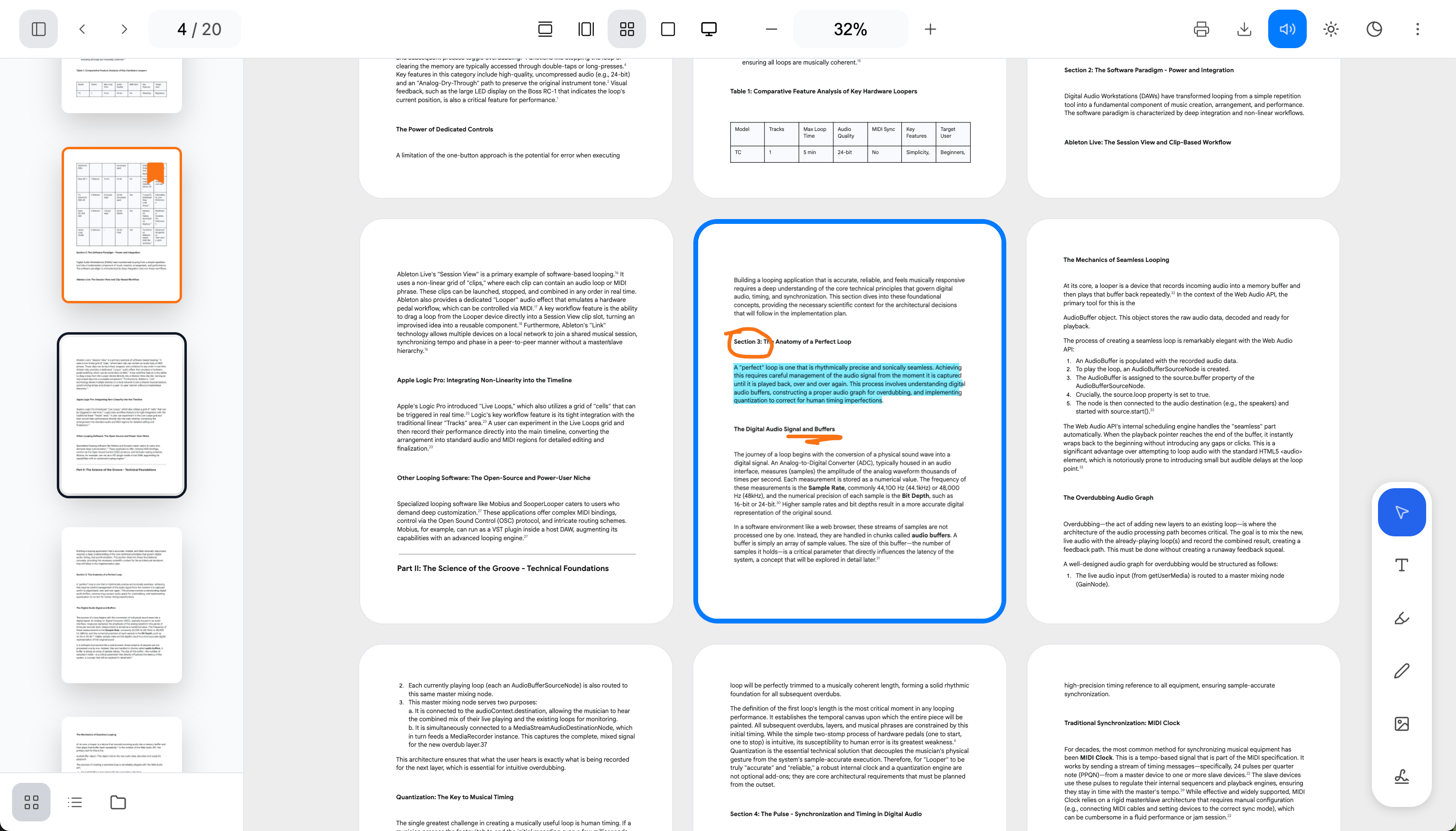Open the outline list tab
This screenshot has height=831, width=1456.
click(x=75, y=802)
